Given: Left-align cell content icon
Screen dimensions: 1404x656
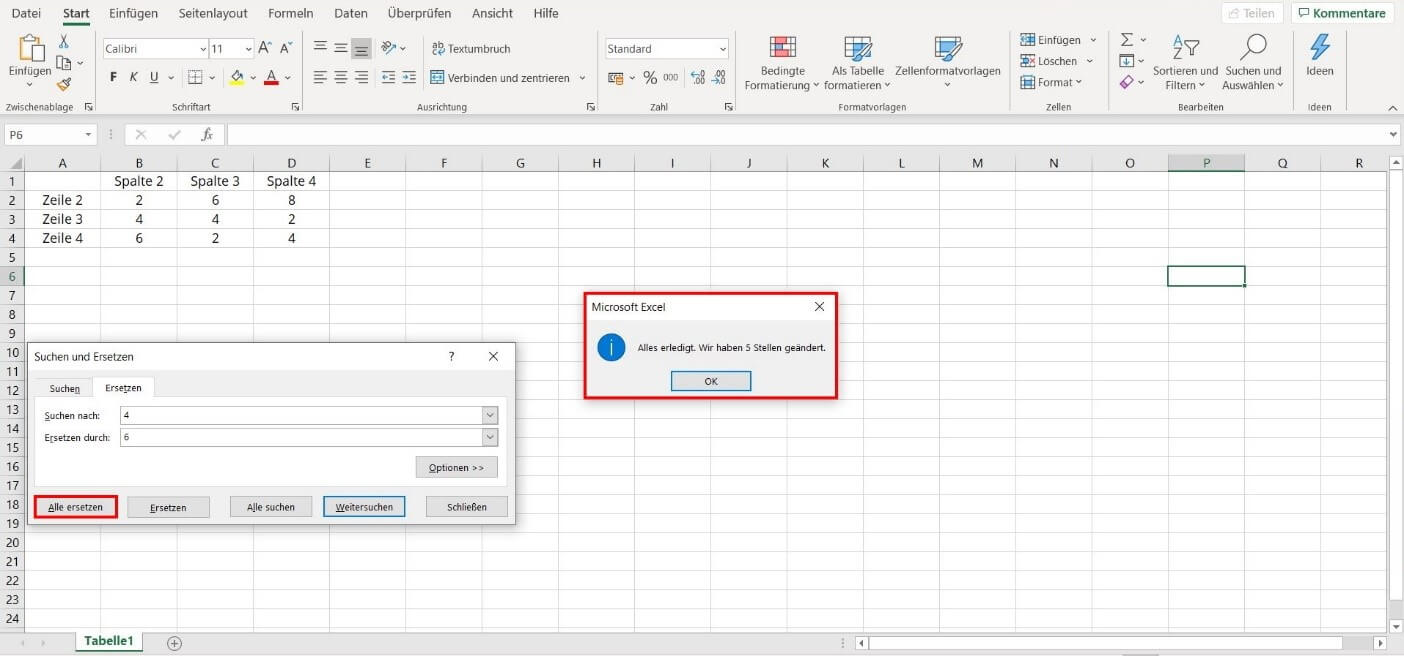Looking at the screenshot, I should point(320,77).
